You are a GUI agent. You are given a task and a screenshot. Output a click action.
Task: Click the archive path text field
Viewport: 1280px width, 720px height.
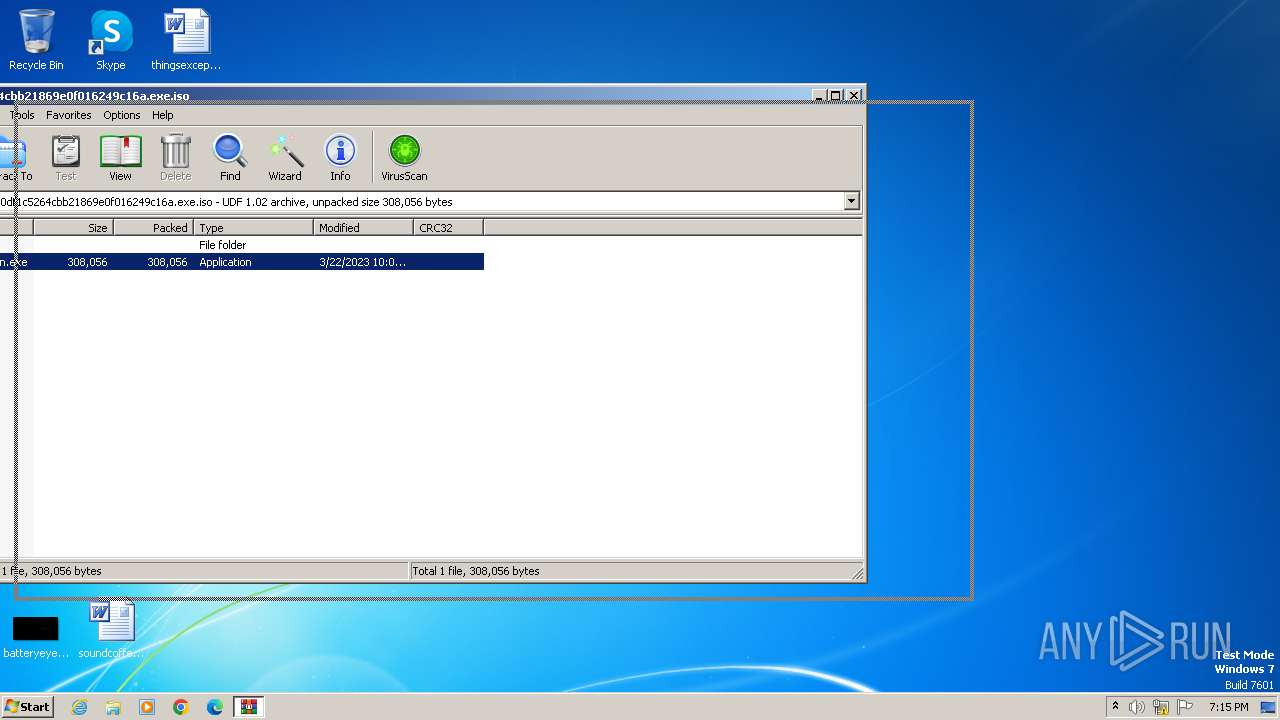pyautogui.click(x=421, y=201)
